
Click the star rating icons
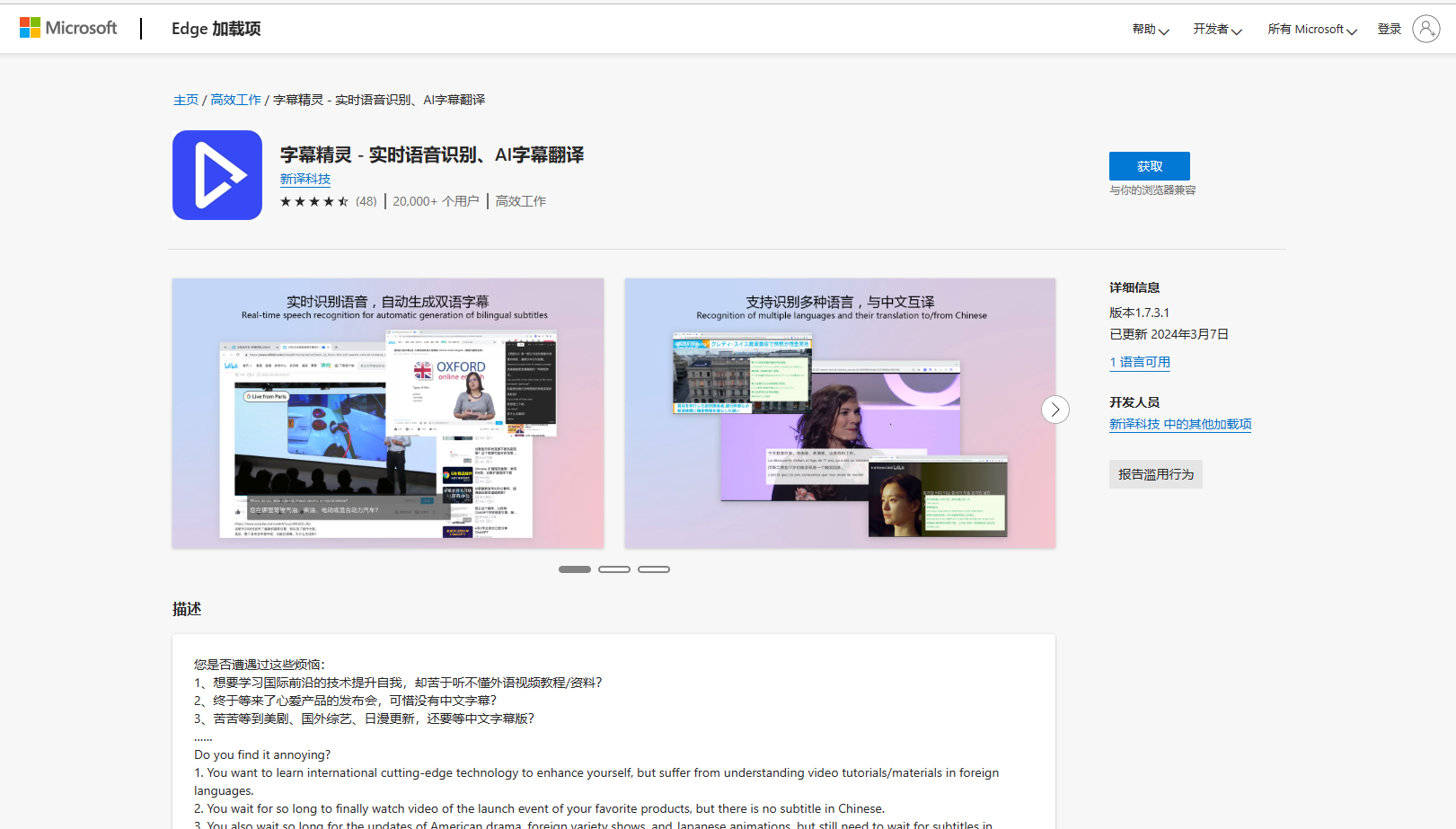coord(314,201)
